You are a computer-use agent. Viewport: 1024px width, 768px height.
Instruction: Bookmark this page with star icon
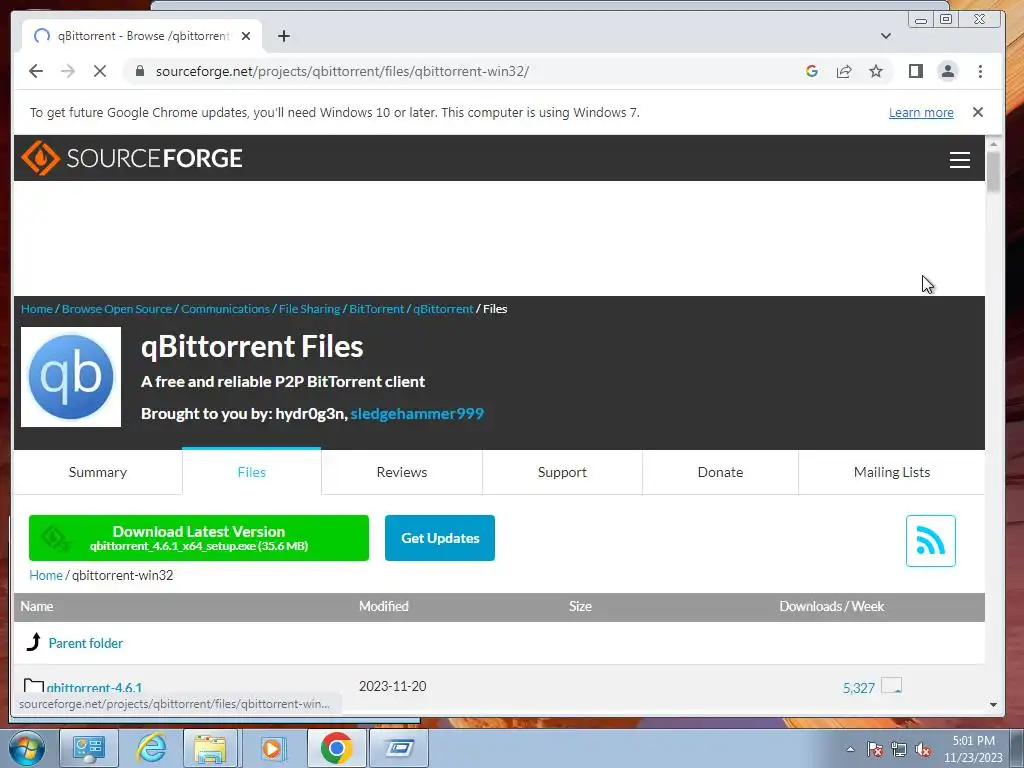(876, 71)
